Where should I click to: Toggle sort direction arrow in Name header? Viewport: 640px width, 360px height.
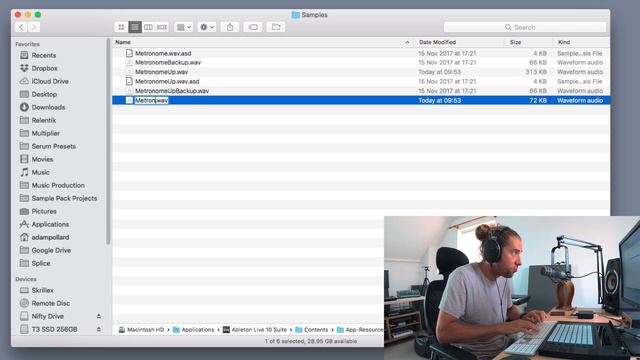click(x=407, y=42)
